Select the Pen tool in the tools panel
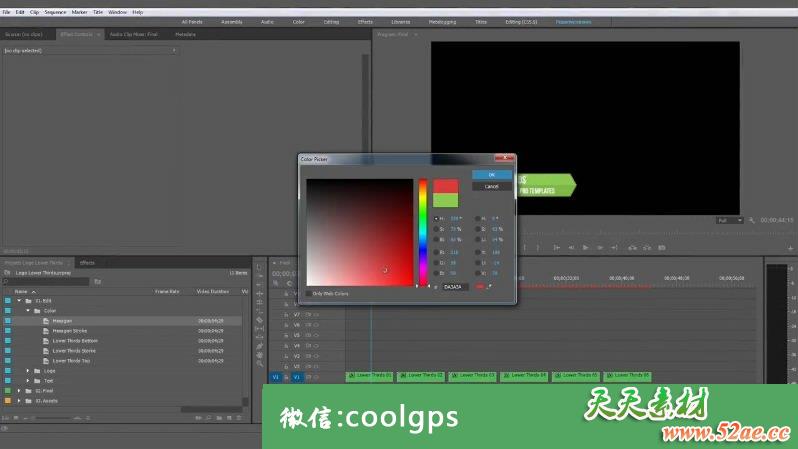This screenshot has height=449, width=798. pos(260,346)
